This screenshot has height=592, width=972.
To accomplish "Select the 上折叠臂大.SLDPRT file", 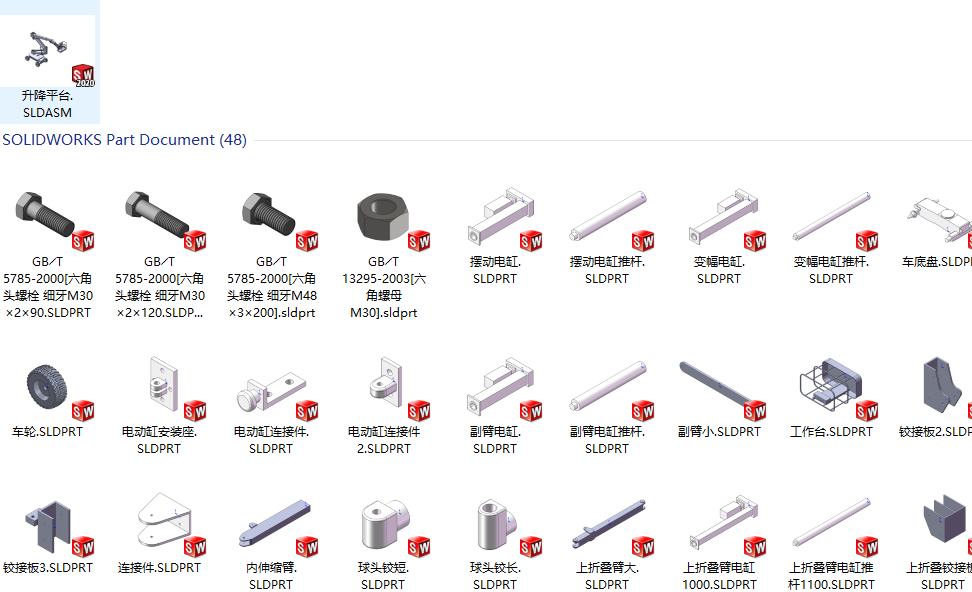I will [608, 541].
